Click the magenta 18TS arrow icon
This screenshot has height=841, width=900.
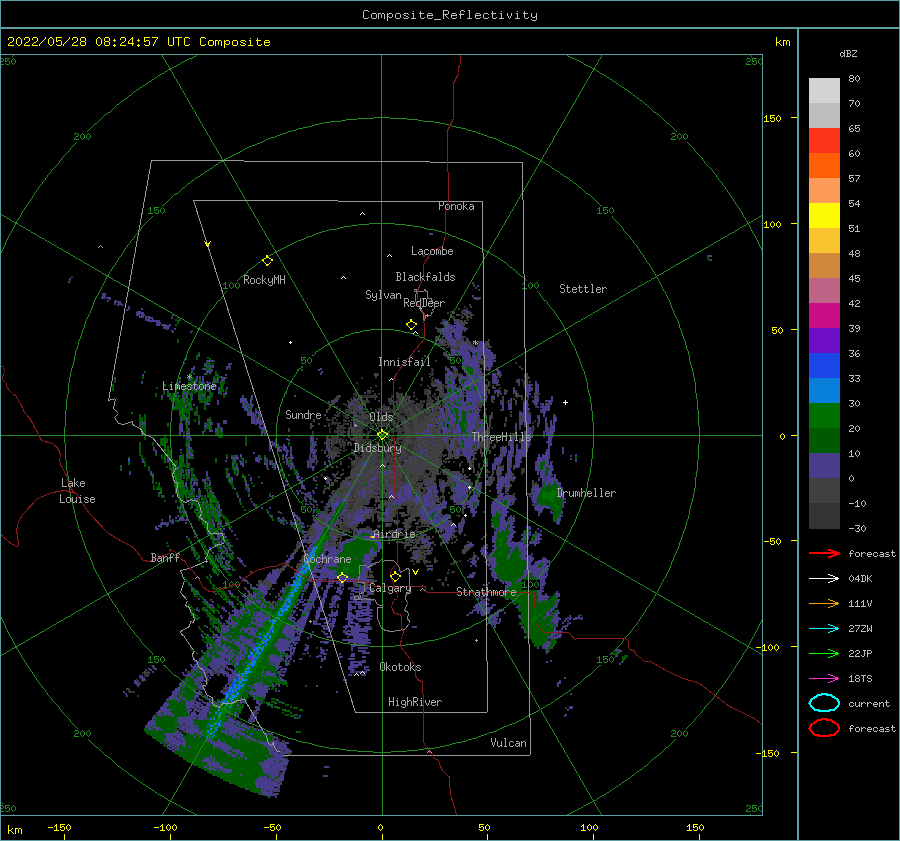point(824,679)
